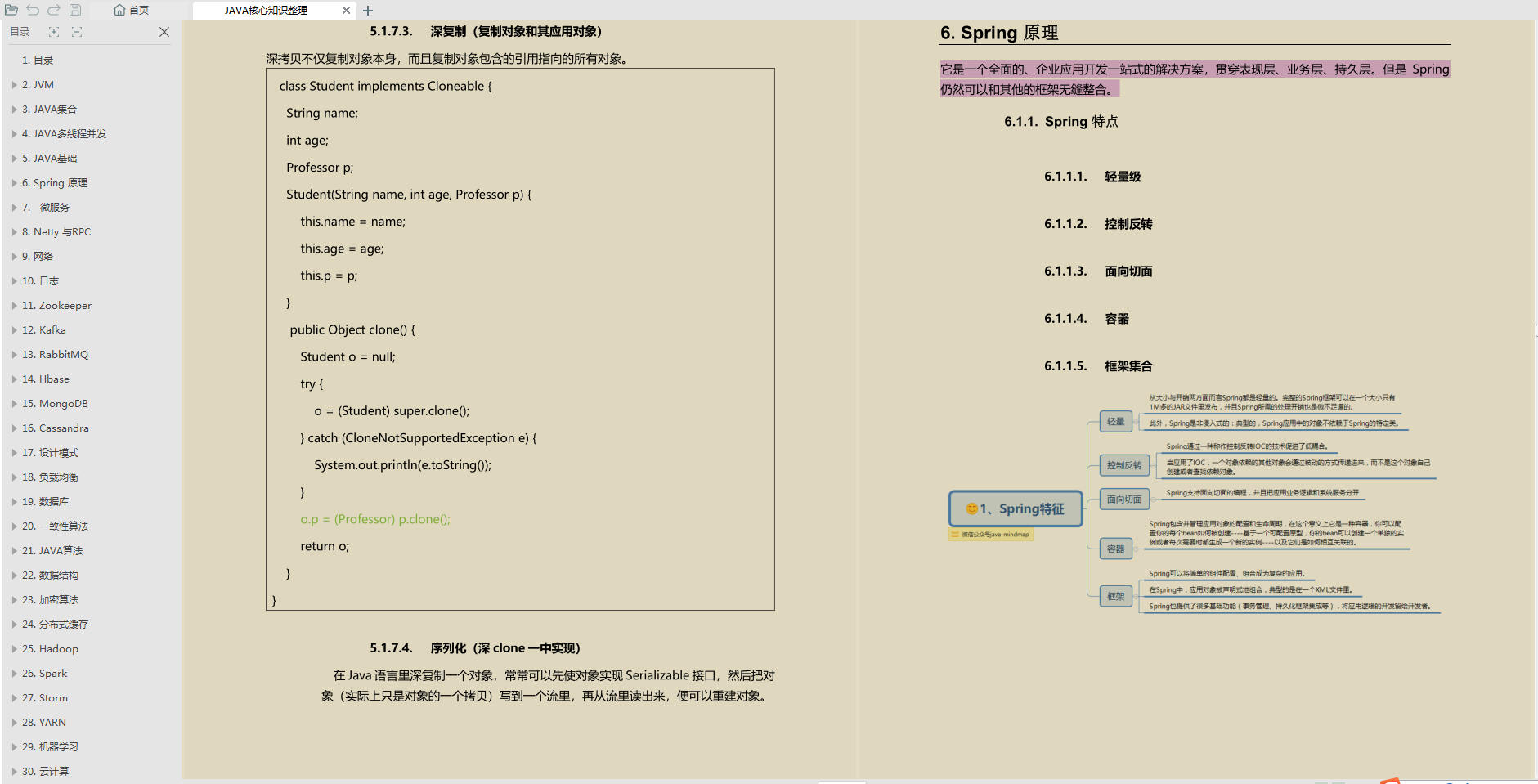Click the 6. Spring 原理 page heading
The height and width of the screenshot is (784, 1538).
click(999, 33)
